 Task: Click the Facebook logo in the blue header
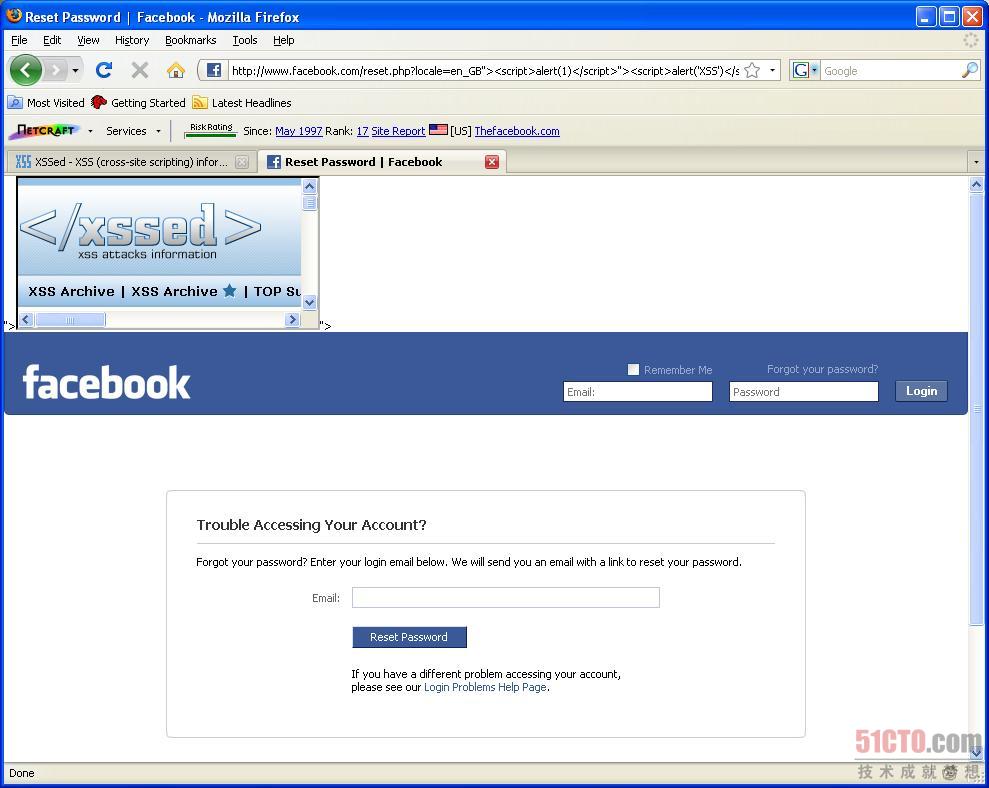(106, 382)
